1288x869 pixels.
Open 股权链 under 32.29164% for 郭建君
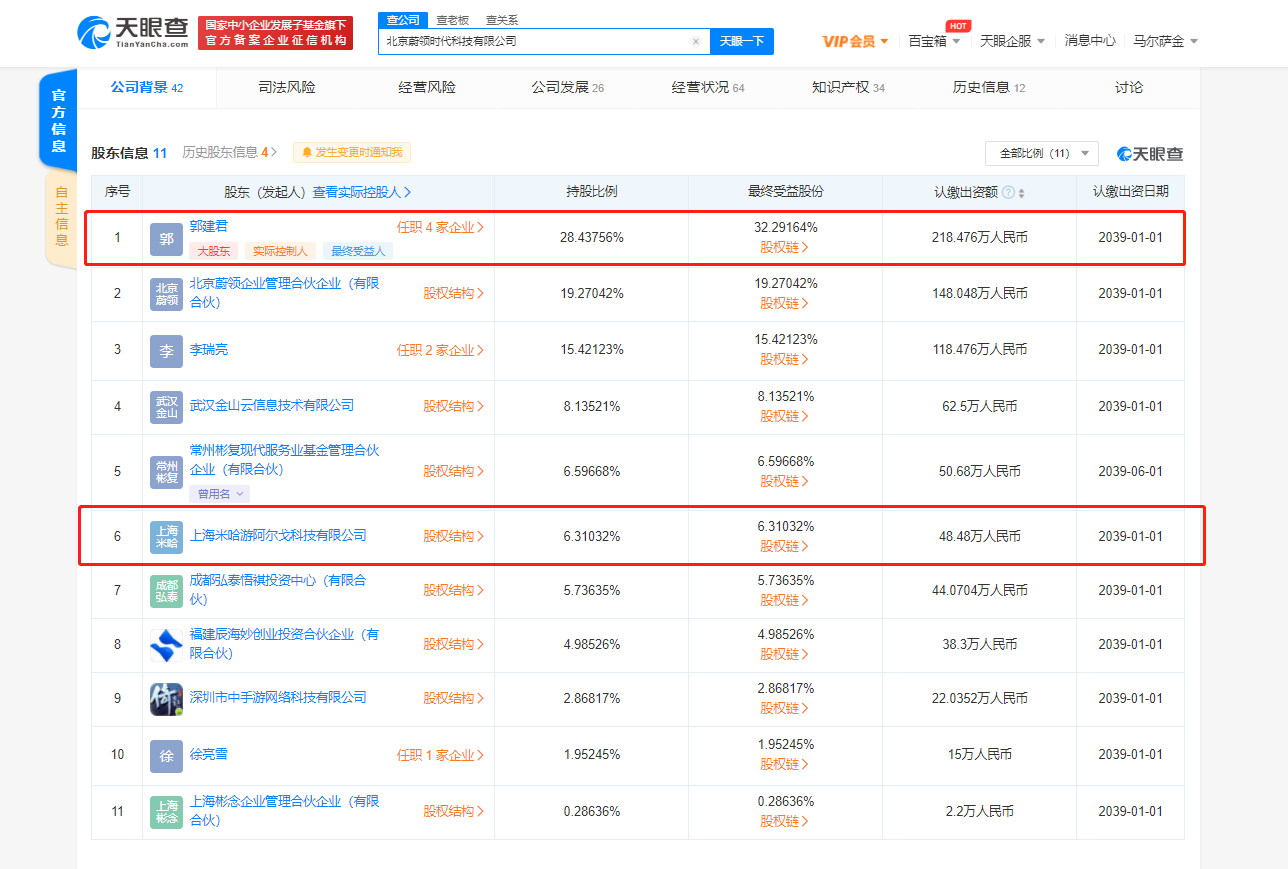[785, 247]
